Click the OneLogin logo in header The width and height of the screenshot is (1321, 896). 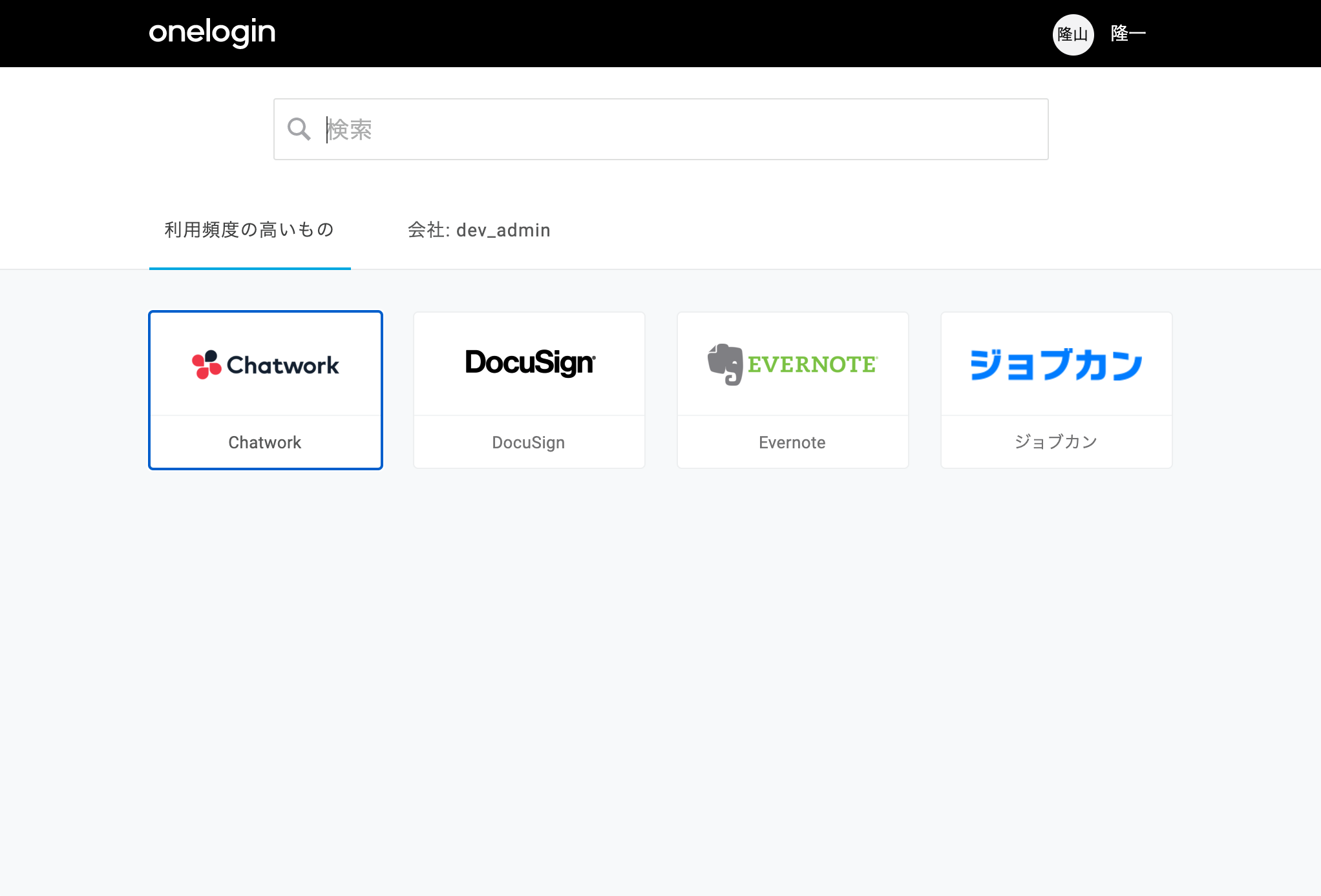click(x=212, y=33)
